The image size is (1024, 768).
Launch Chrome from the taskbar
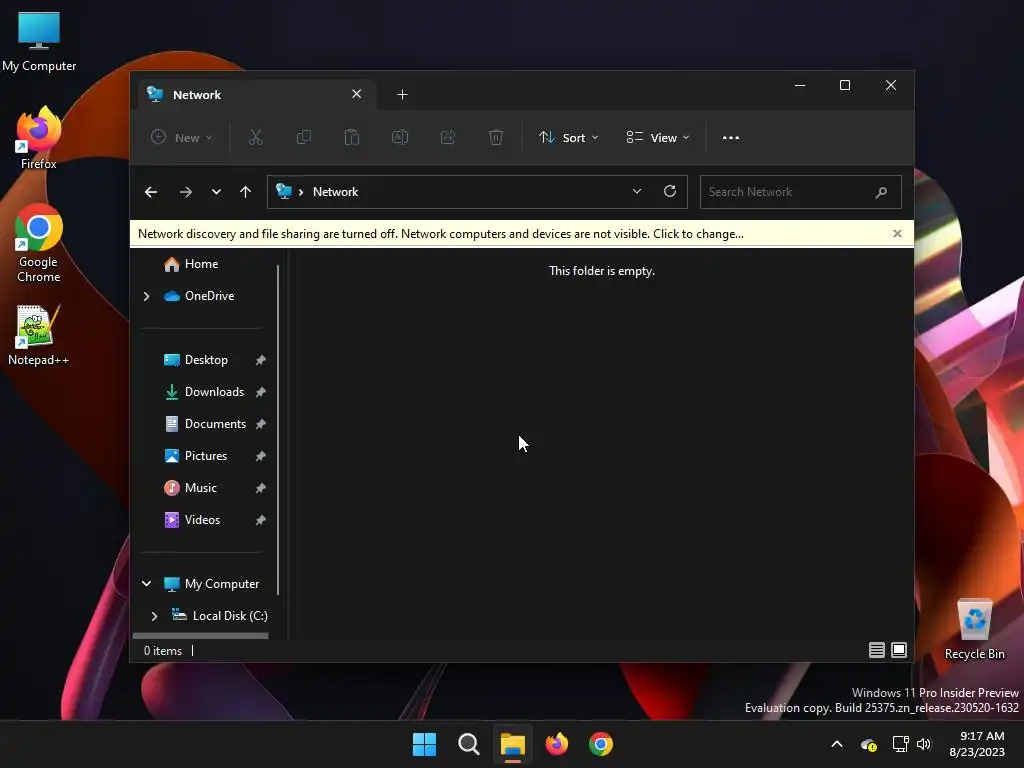tap(601, 744)
